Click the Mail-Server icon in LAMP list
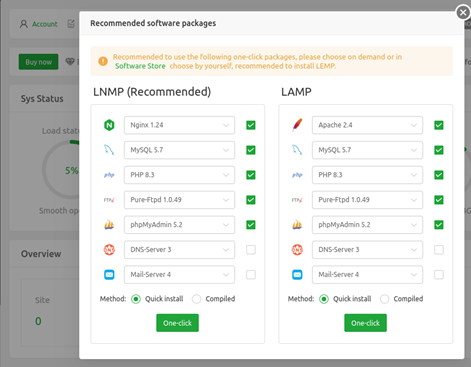 pyautogui.click(x=297, y=275)
